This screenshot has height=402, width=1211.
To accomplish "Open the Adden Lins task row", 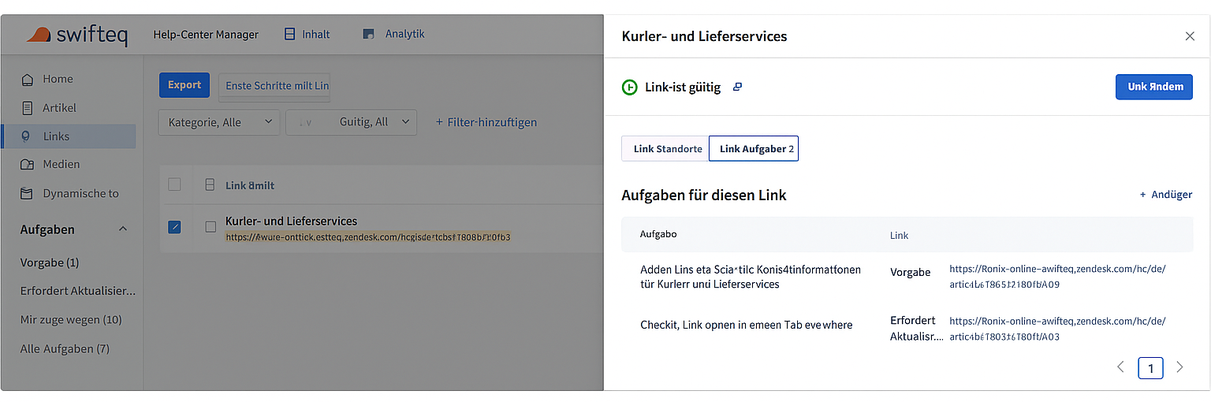I will click(x=906, y=277).
